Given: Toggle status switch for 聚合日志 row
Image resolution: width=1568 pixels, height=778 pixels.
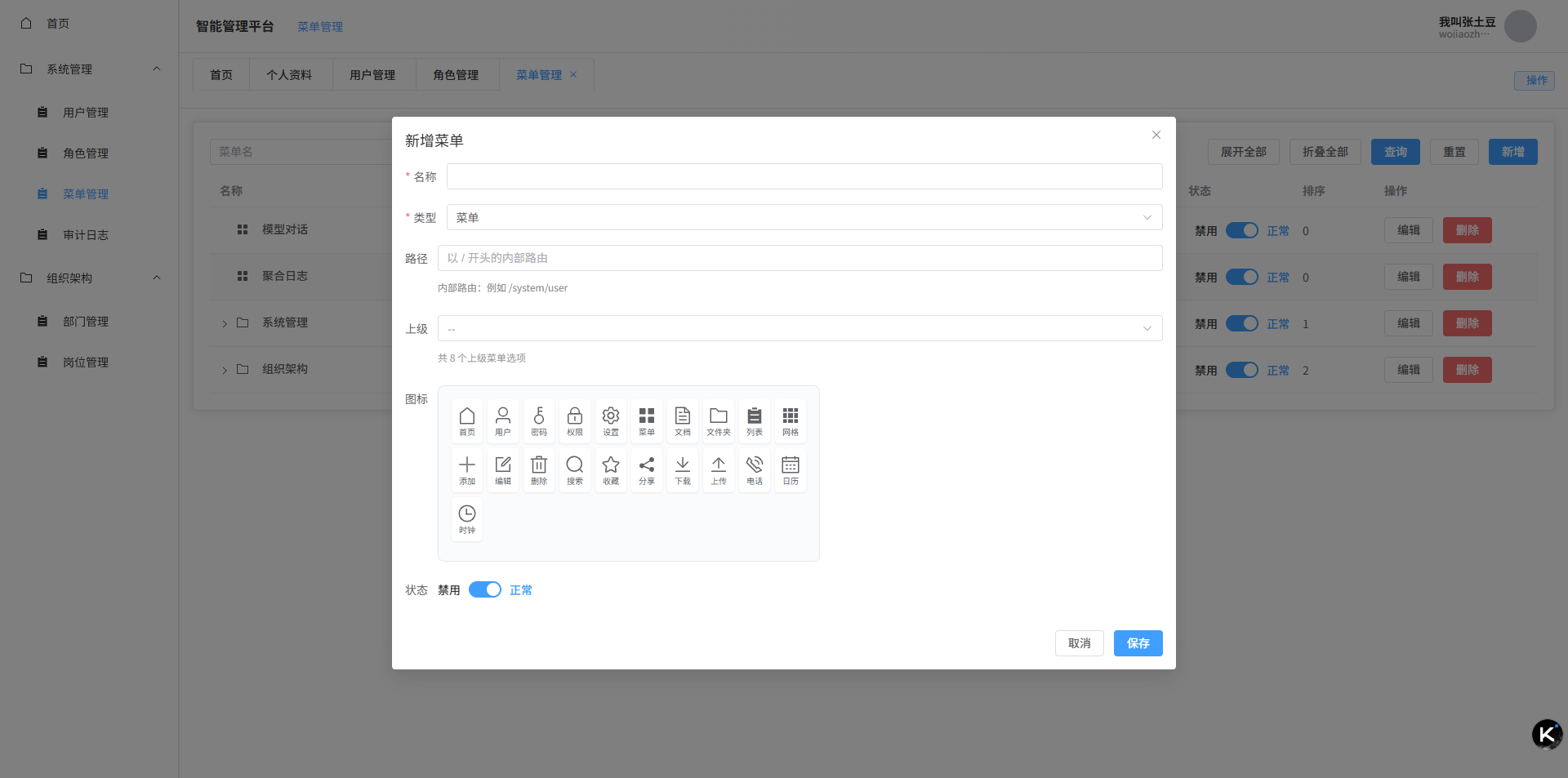Looking at the screenshot, I should coord(1242,277).
